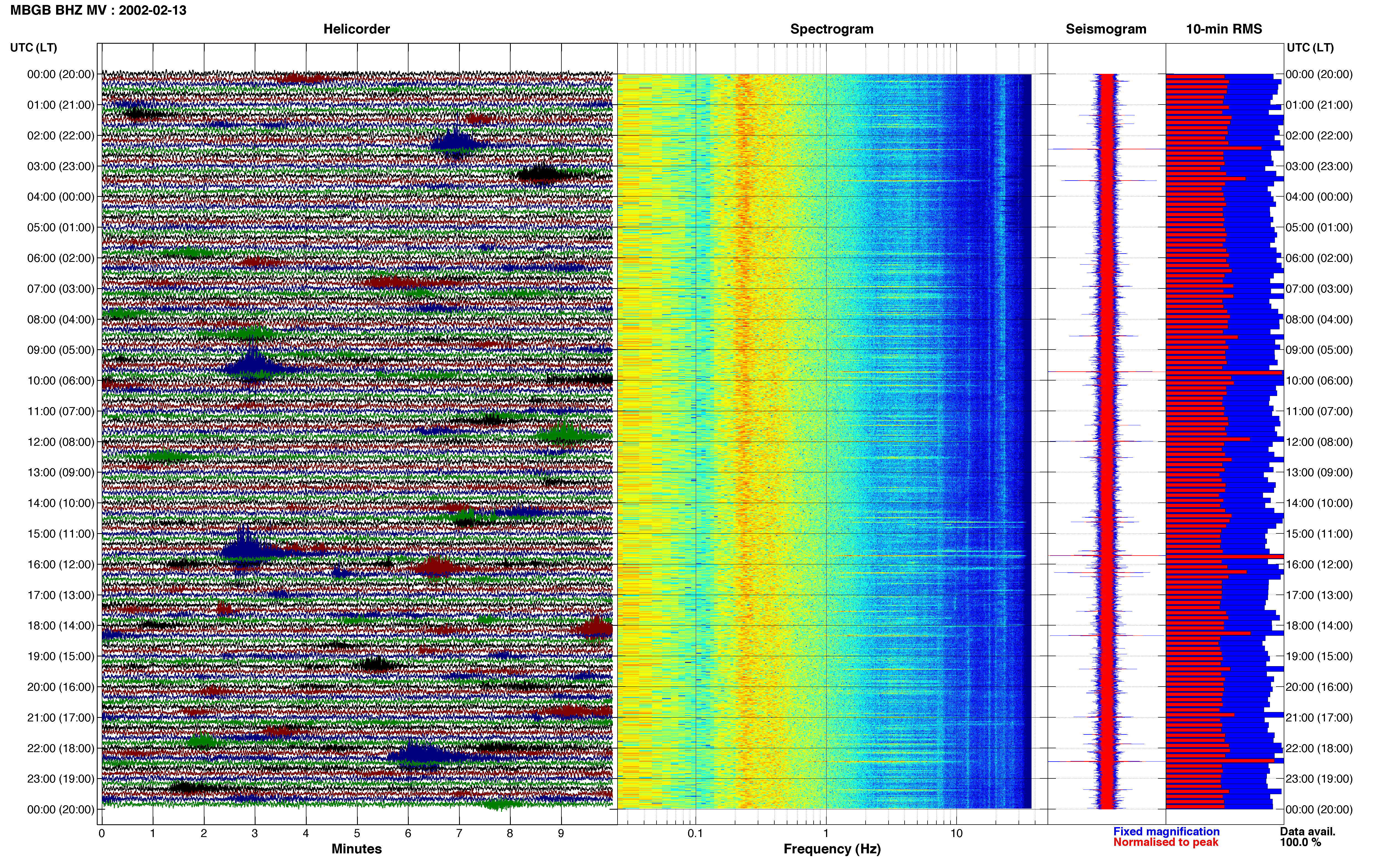Click the full-width red RMS bar just before 10:00
The image size is (1388, 868).
click(x=1224, y=373)
